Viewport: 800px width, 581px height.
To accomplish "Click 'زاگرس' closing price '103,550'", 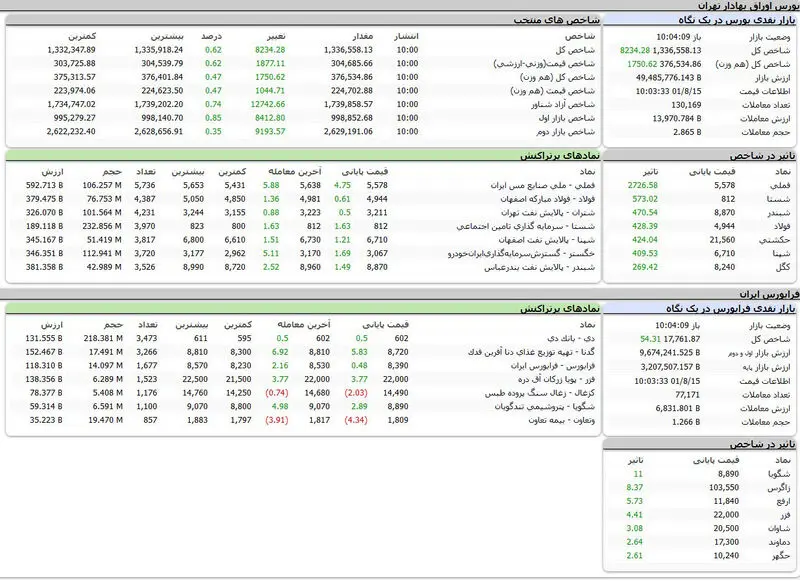I will click(723, 488).
